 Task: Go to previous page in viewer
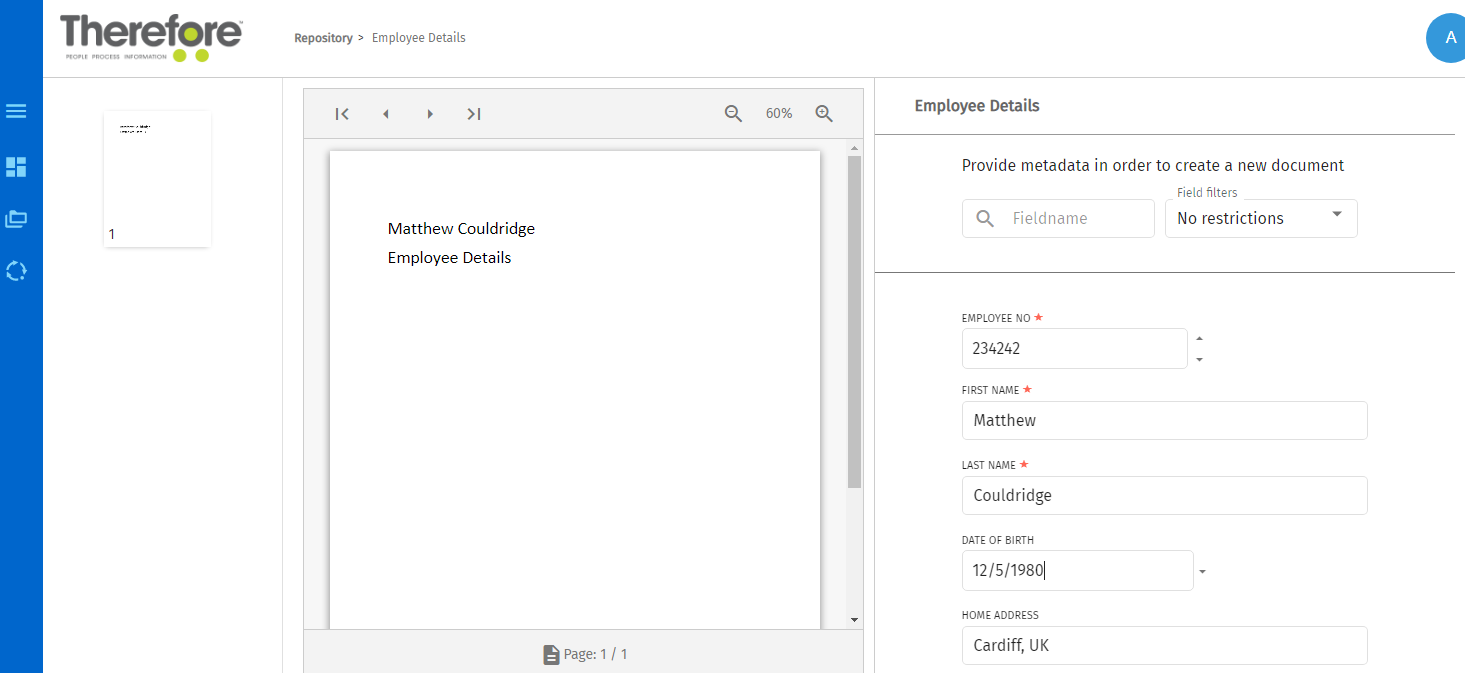click(x=386, y=114)
